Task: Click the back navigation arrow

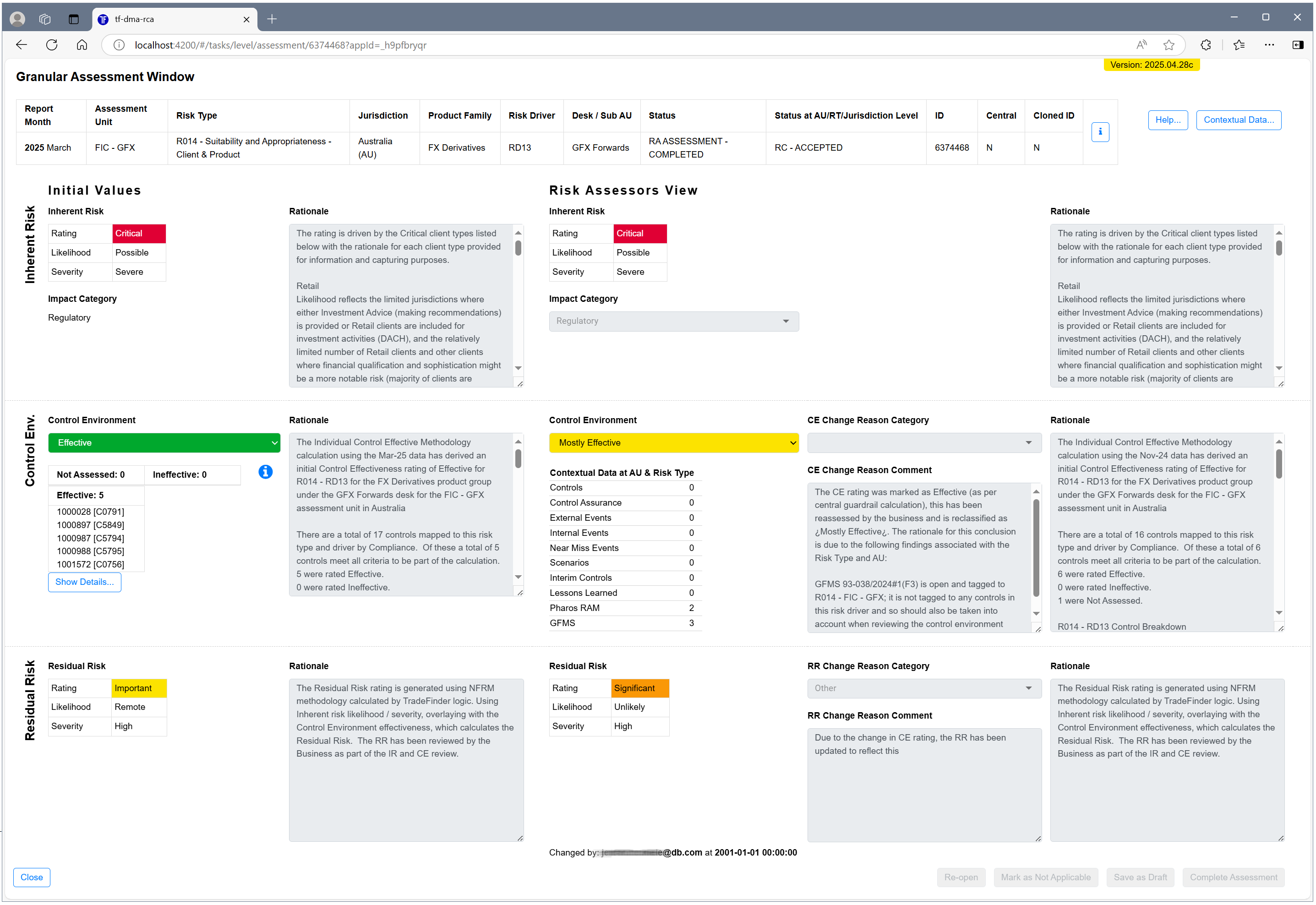Action: tap(22, 45)
